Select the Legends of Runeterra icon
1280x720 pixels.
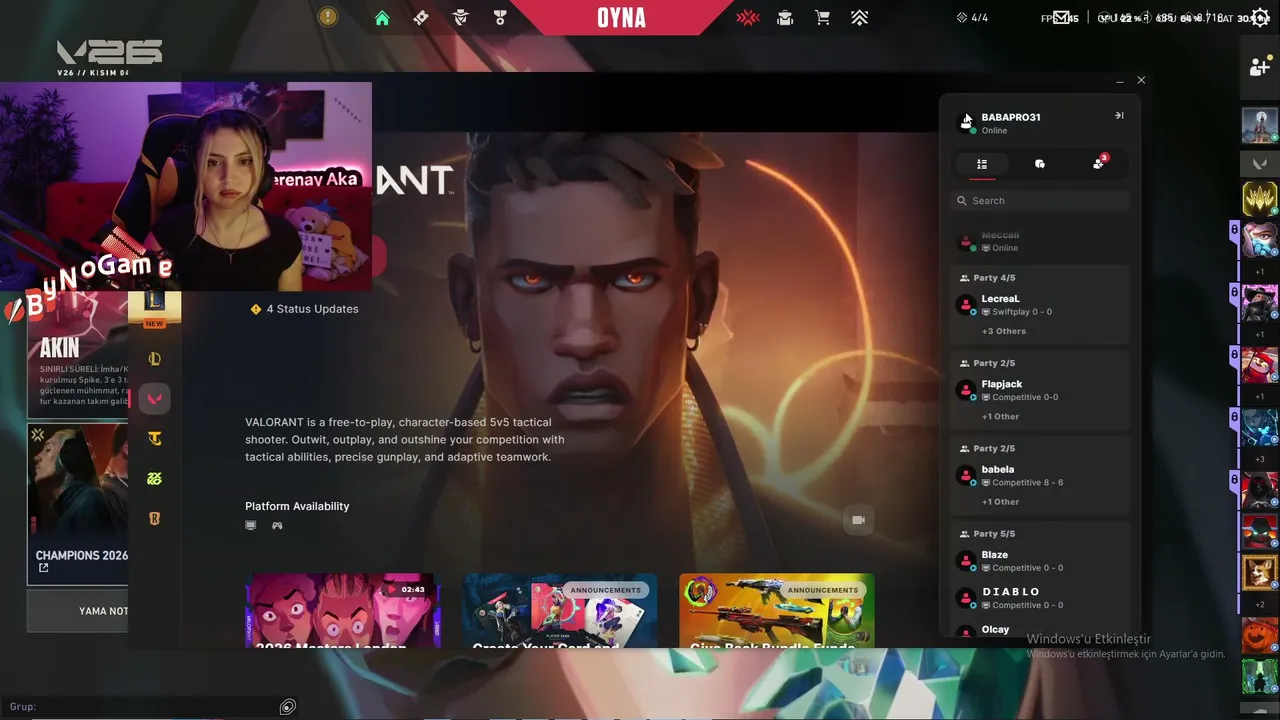(154, 518)
